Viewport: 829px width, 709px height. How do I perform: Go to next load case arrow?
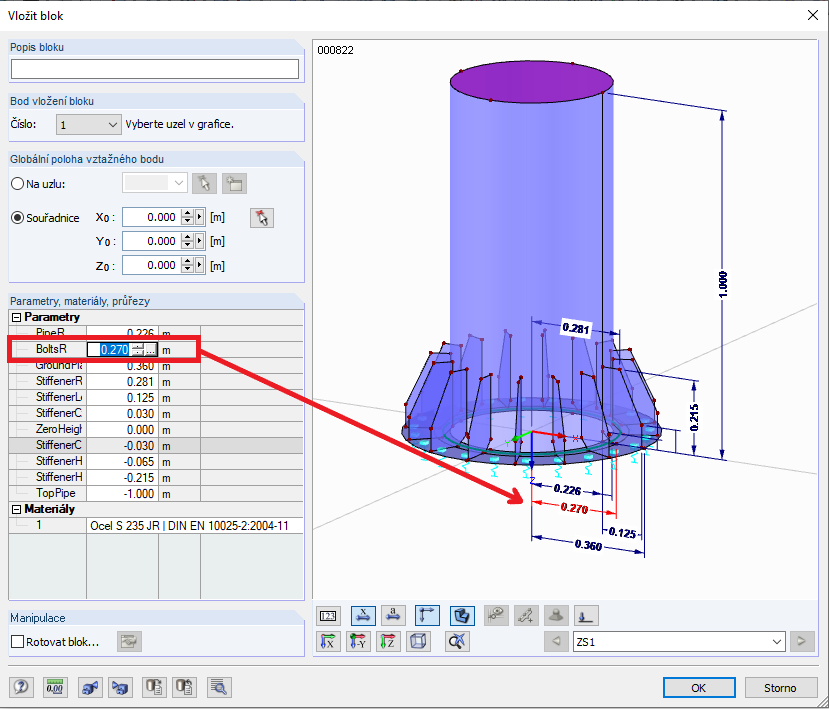click(x=802, y=642)
